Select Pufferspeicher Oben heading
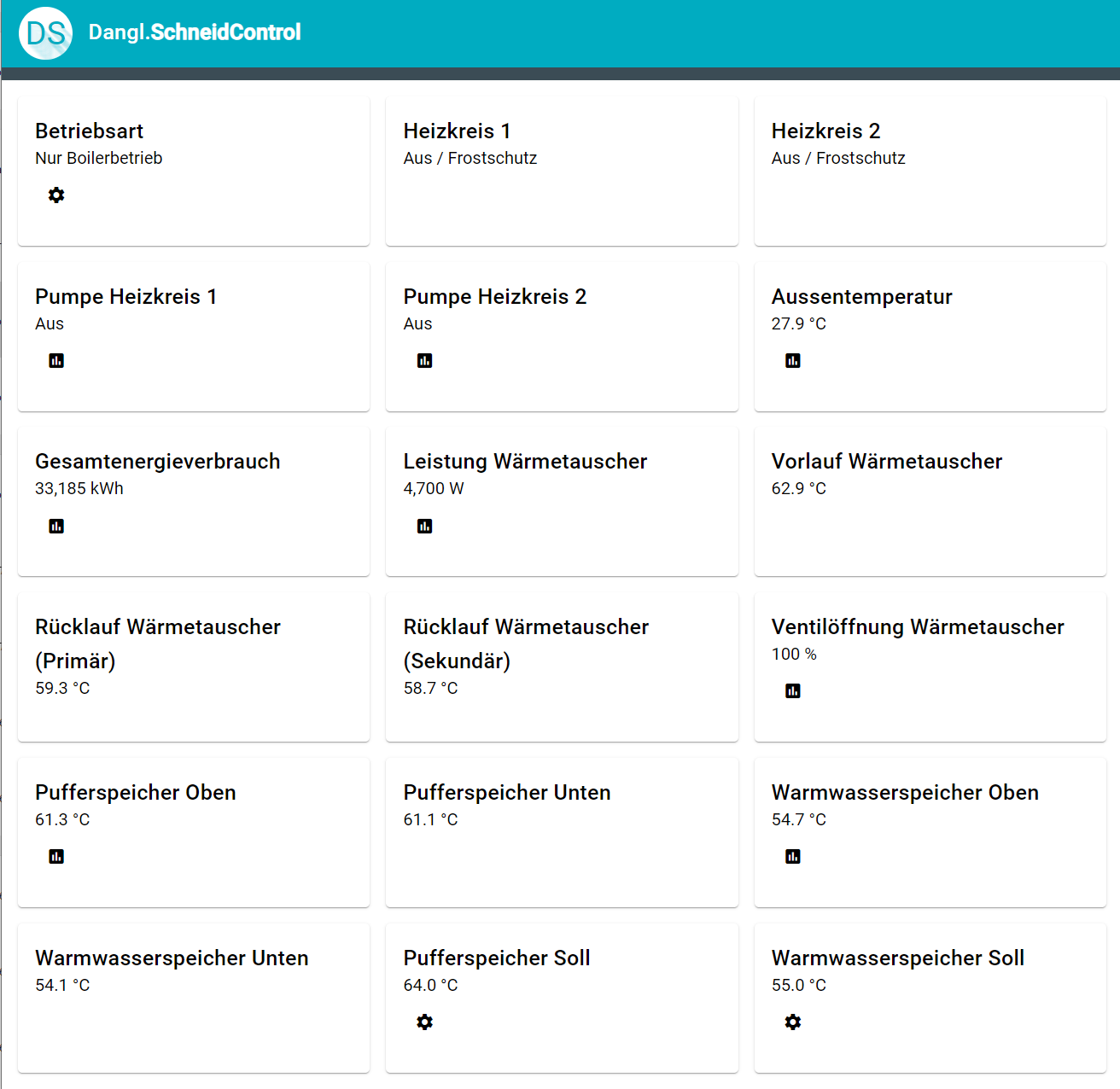The width and height of the screenshot is (1120, 1089). point(136,792)
